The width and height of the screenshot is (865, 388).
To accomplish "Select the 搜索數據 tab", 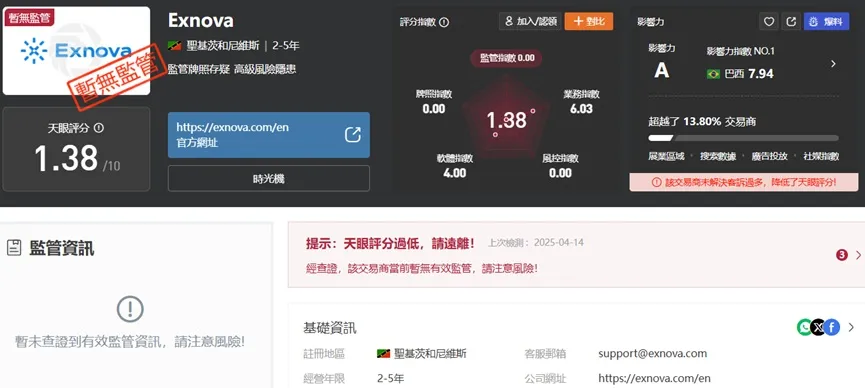I will [x=718, y=156].
